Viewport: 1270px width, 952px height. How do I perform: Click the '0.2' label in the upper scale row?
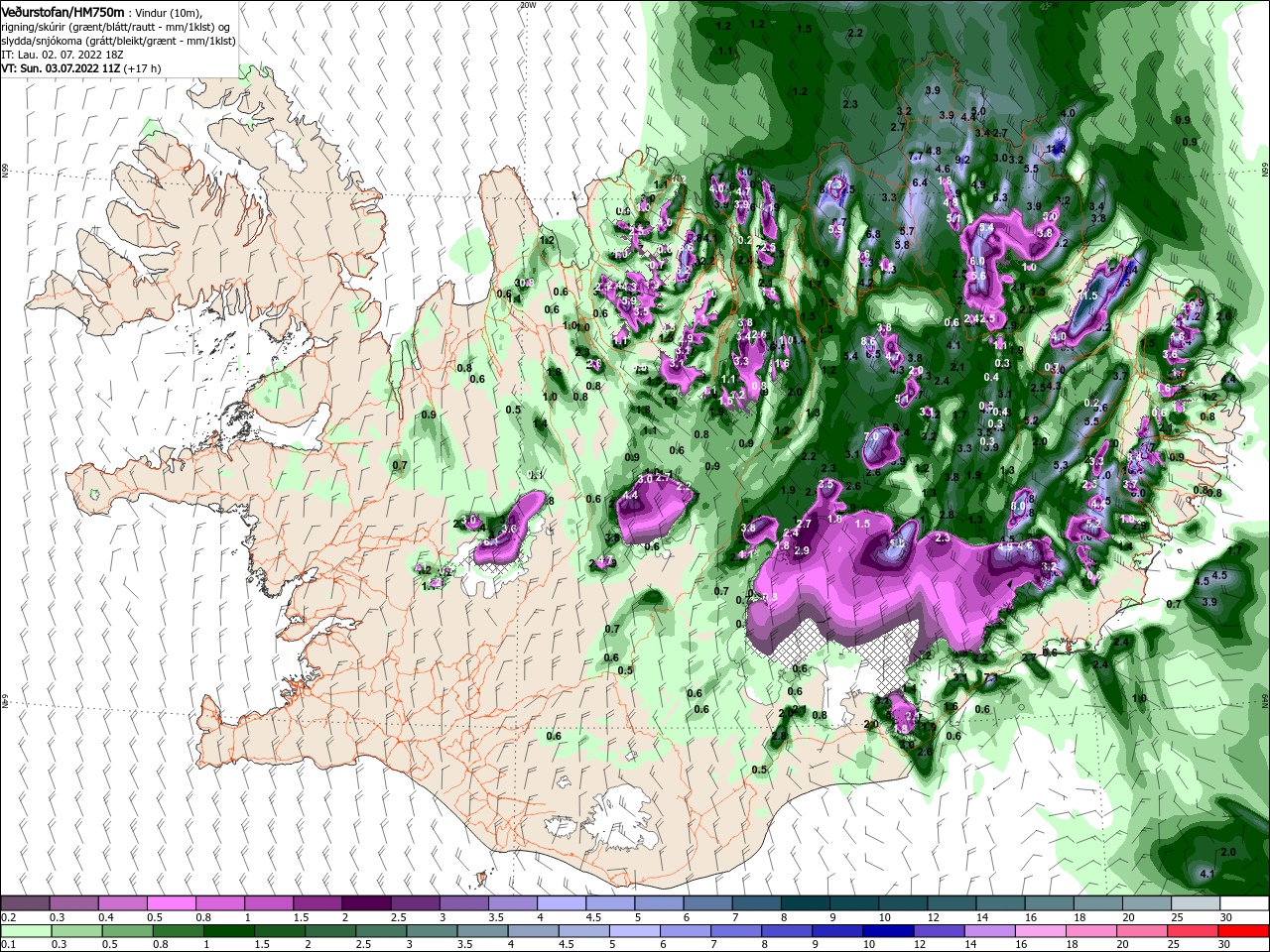pos(9,917)
